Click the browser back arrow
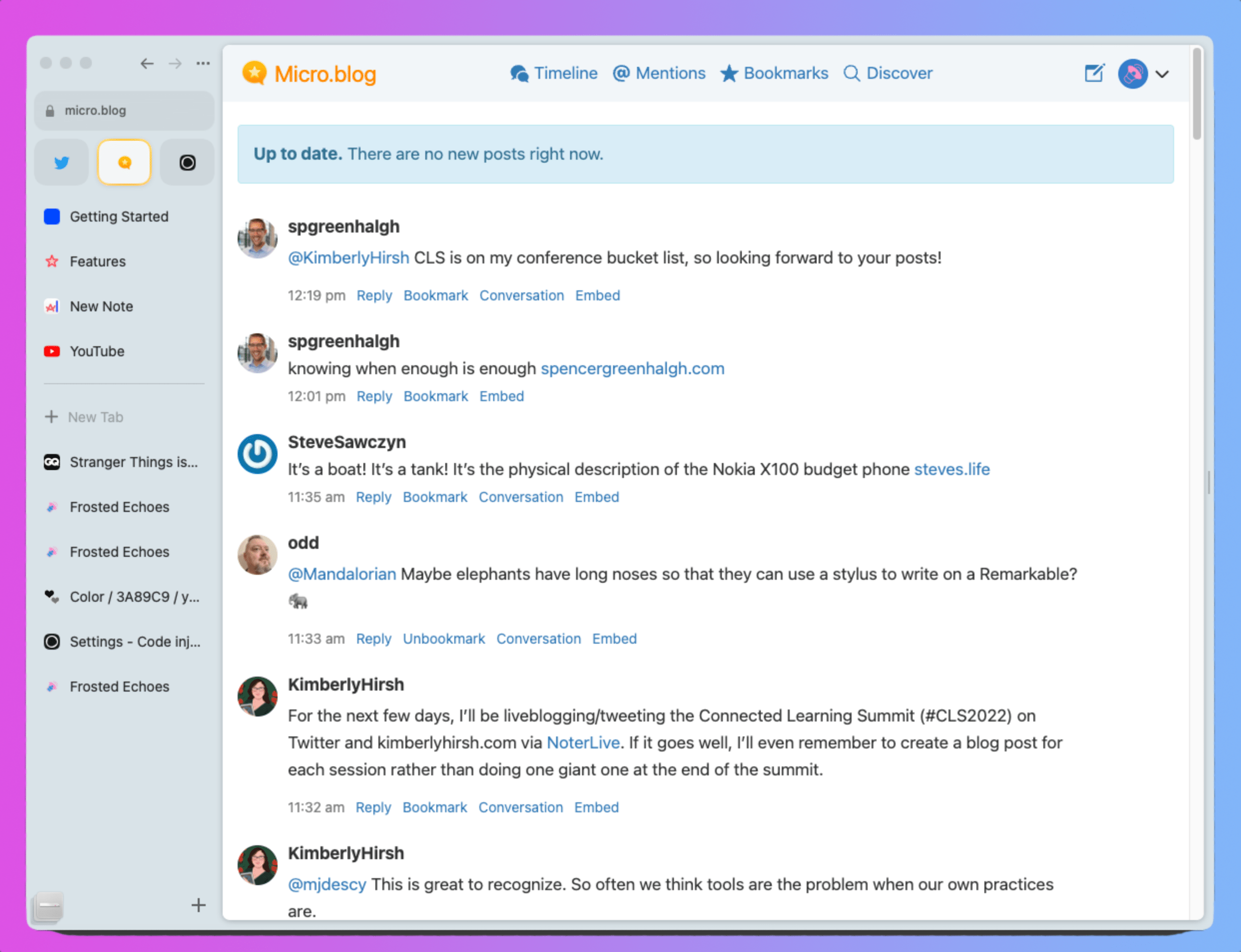 pos(147,63)
